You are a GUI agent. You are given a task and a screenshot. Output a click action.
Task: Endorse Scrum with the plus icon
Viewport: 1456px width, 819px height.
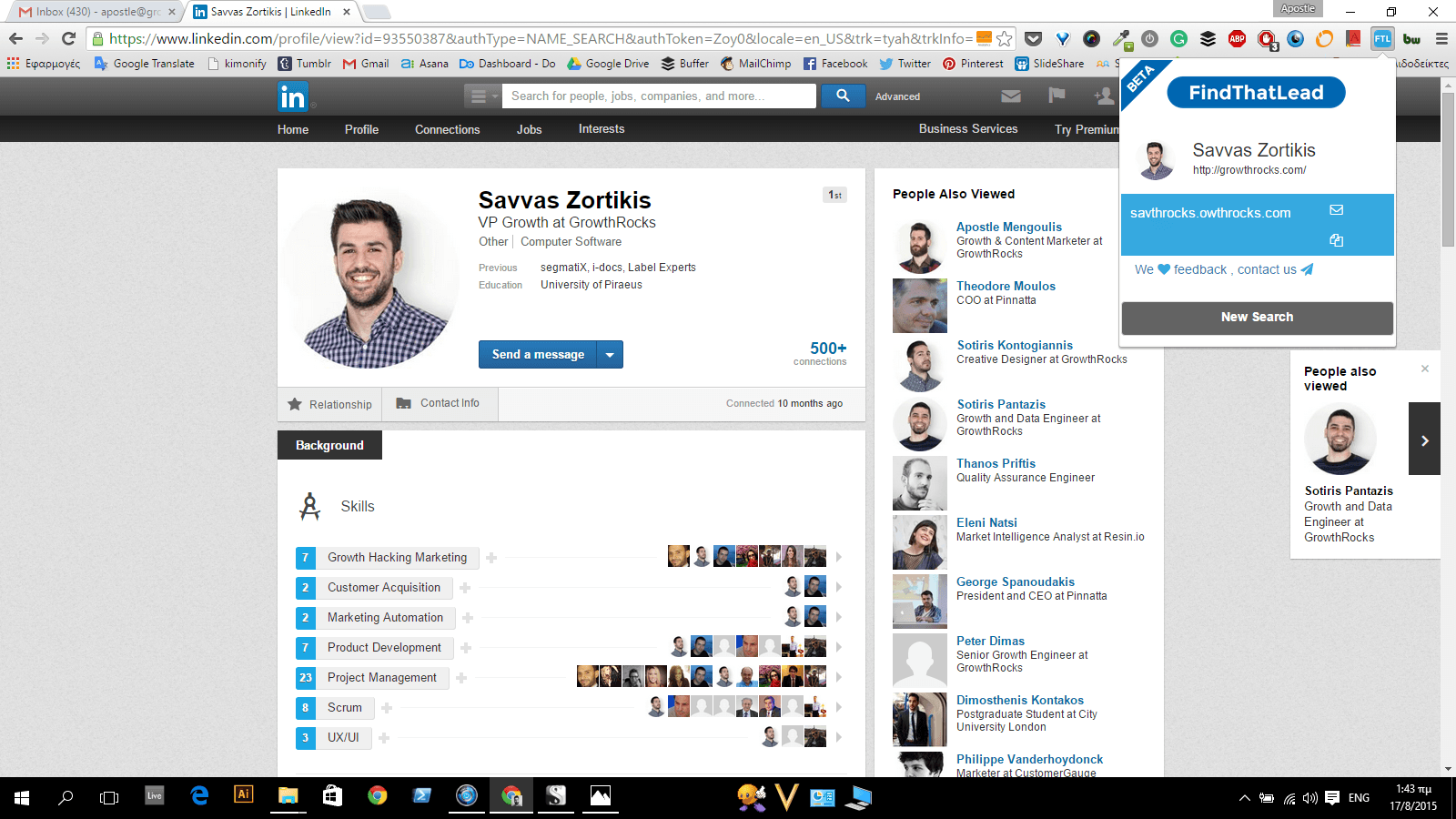pyautogui.click(x=387, y=708)
